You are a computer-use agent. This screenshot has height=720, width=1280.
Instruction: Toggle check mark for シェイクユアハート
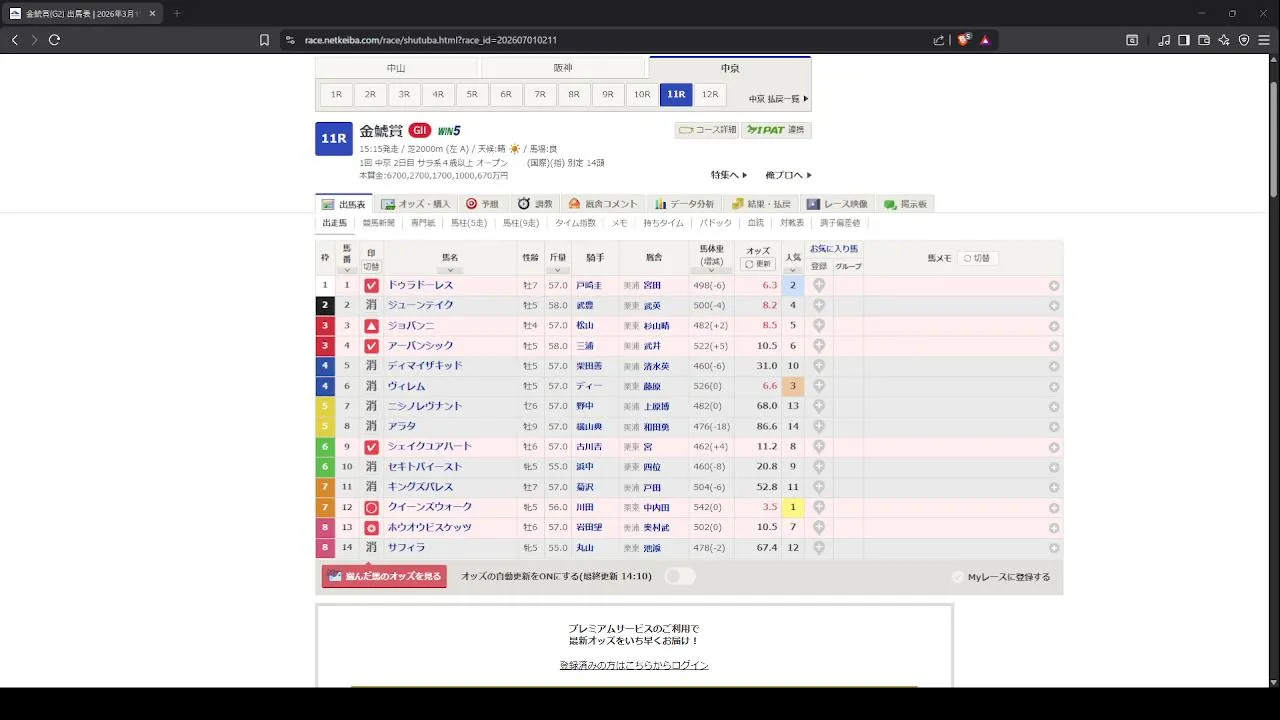tap(371, 447)
